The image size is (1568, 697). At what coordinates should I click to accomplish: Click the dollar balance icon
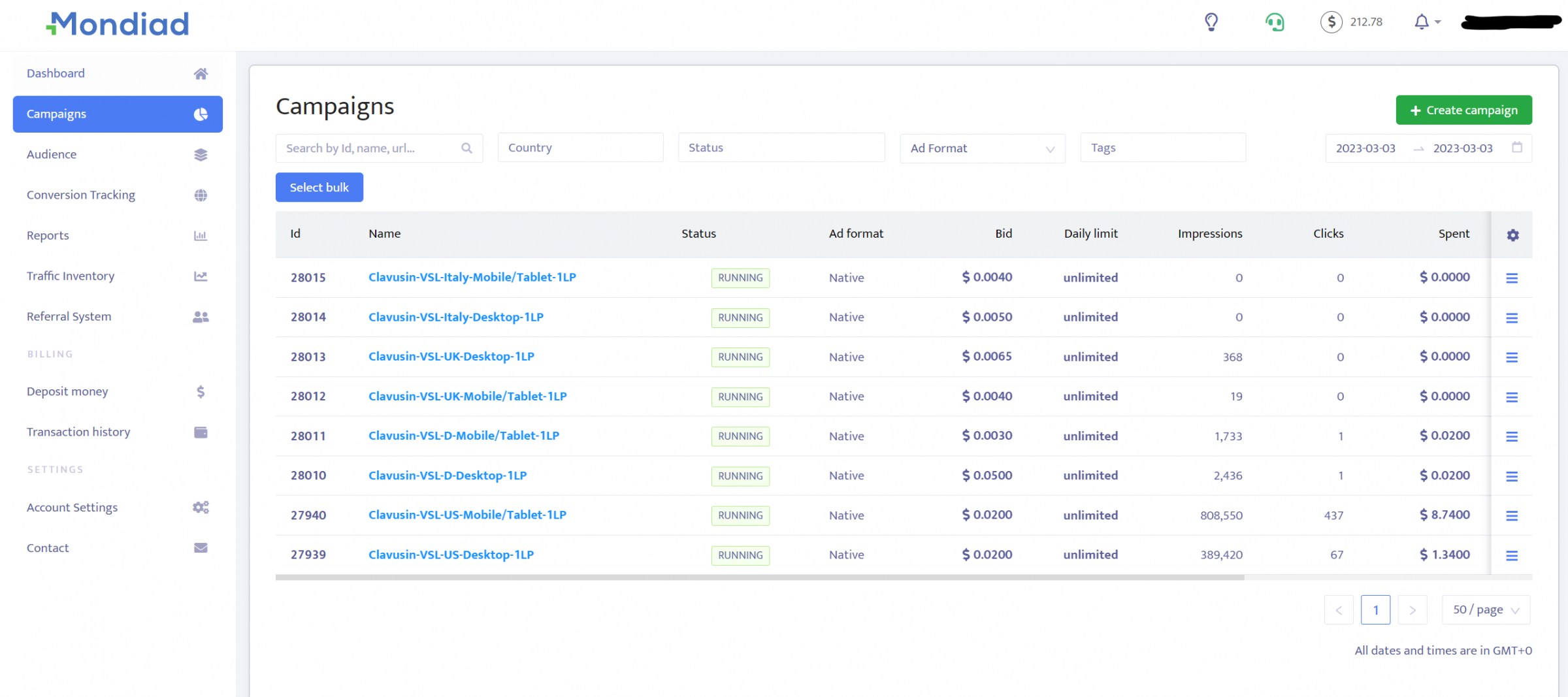pos(1331,22)
